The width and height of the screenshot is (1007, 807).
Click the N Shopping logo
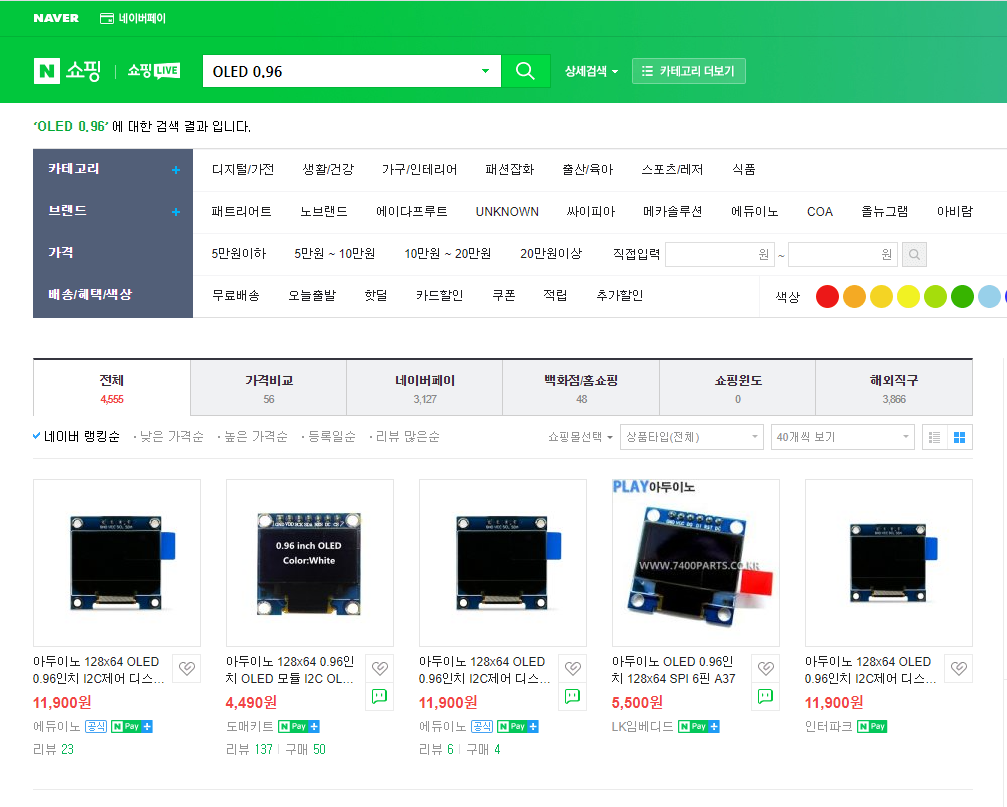tap(67, 71)
